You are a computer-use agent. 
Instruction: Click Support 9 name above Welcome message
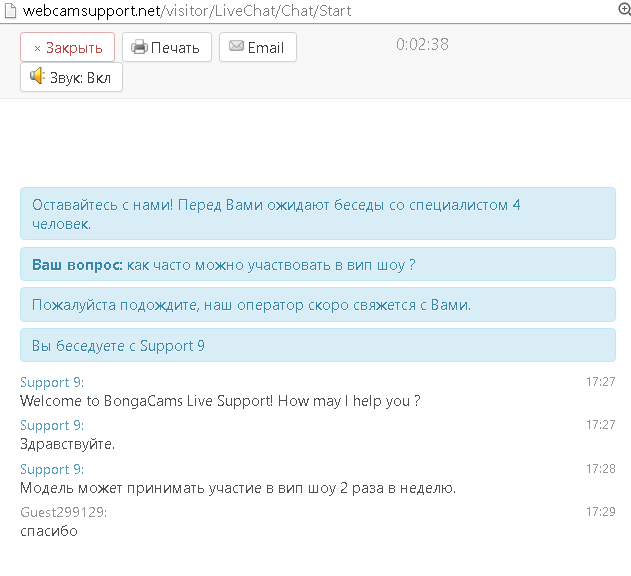52,382
